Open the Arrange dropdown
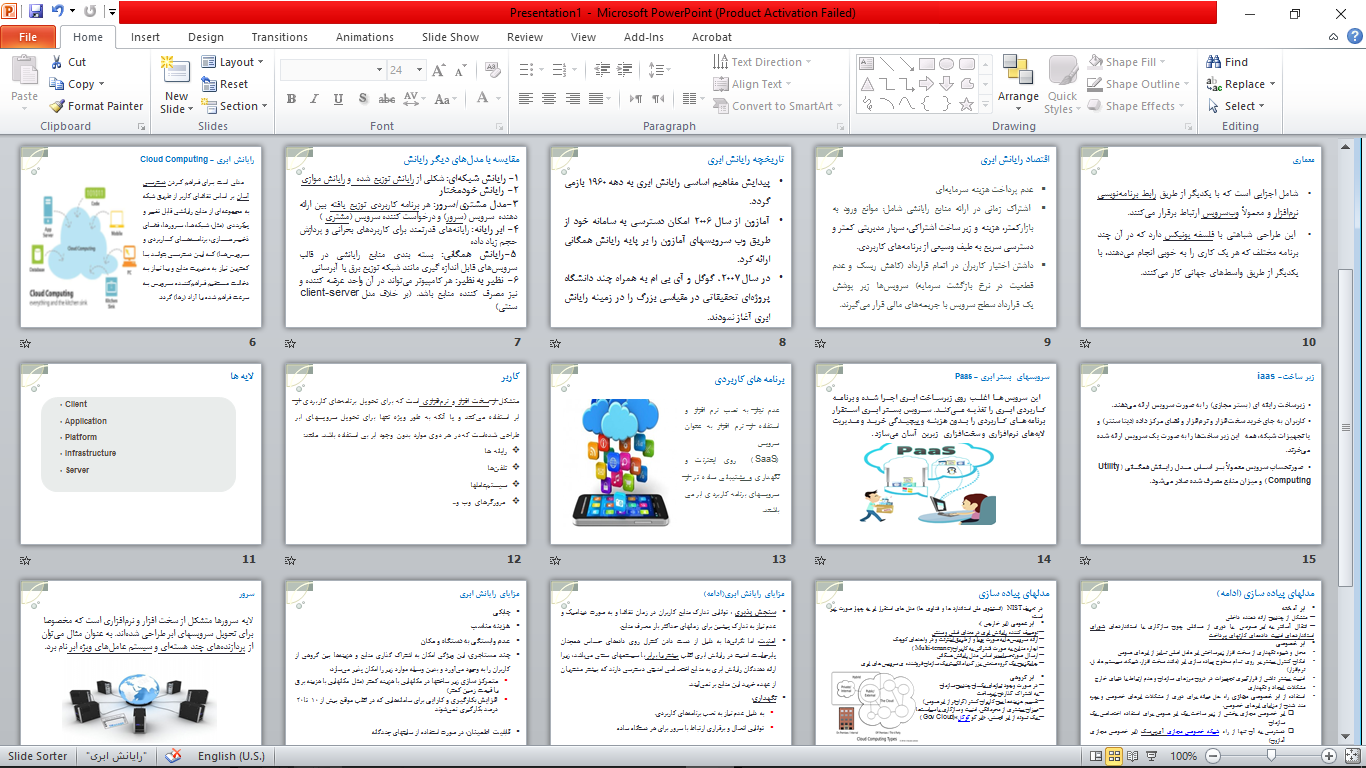1366x768 pixels. pyautogui.click(x=1018, y=84)
